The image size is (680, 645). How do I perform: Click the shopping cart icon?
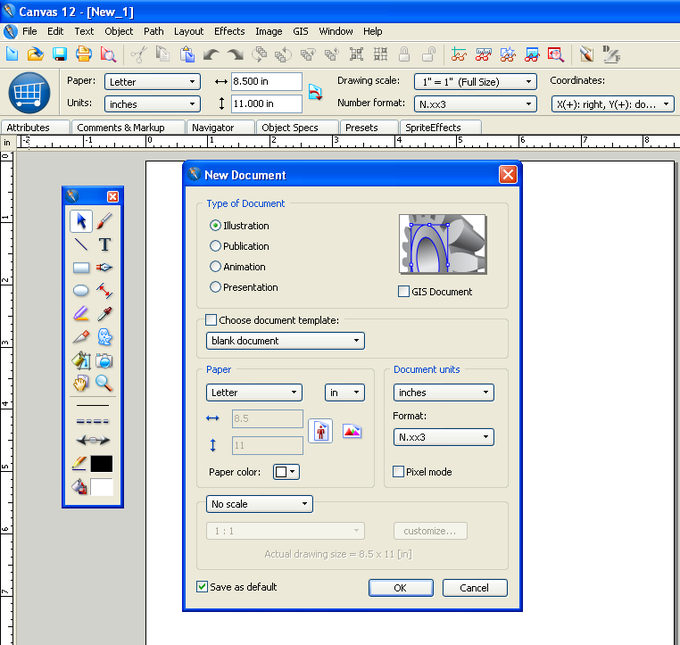point(29,92)
